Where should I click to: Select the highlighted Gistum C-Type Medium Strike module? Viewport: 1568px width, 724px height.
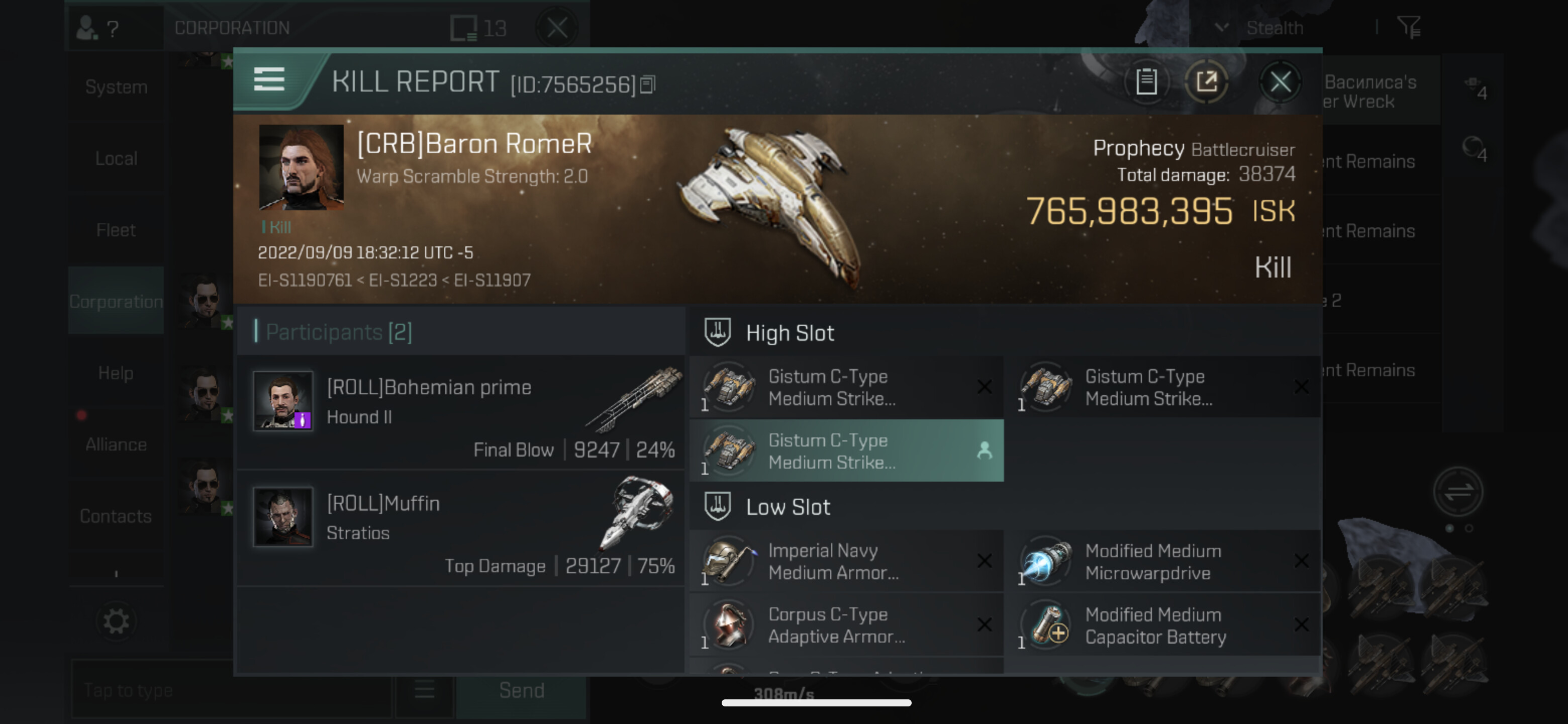(846, 450)
